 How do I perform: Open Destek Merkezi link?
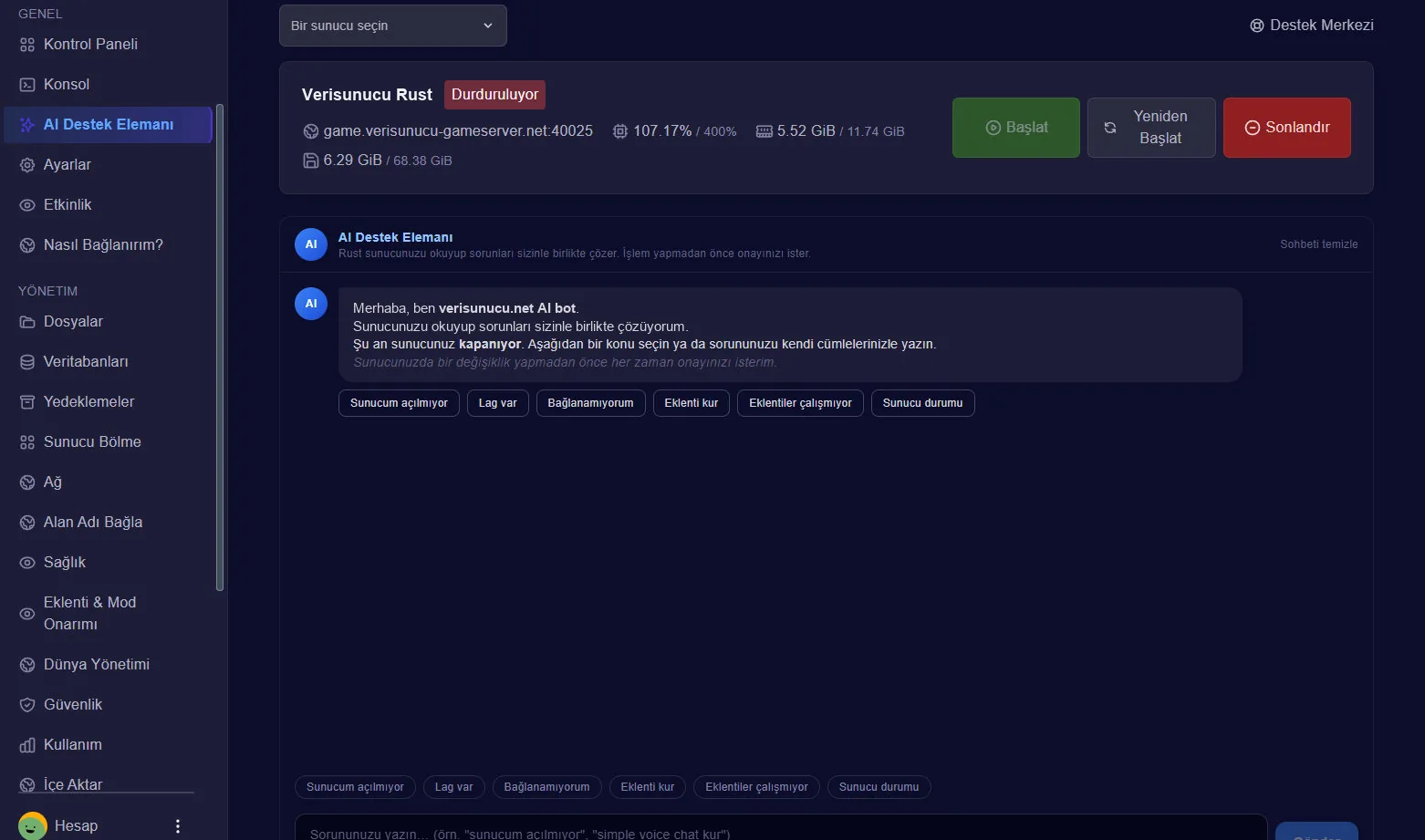(x=1312, y=26)
